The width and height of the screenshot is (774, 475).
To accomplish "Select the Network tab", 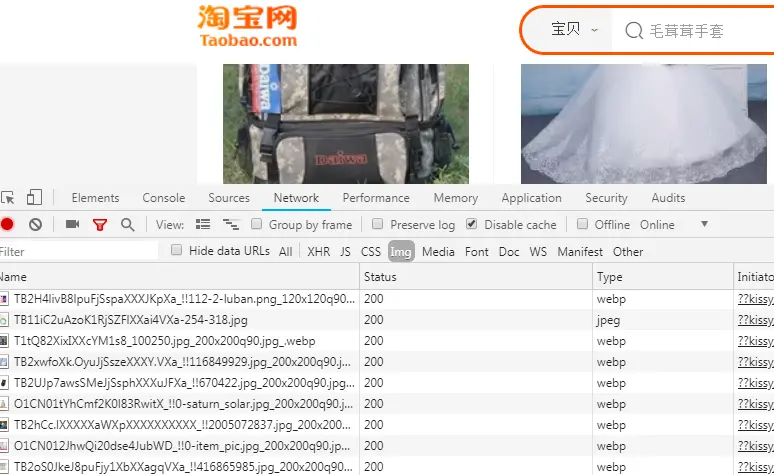I will tap(296, 198).
